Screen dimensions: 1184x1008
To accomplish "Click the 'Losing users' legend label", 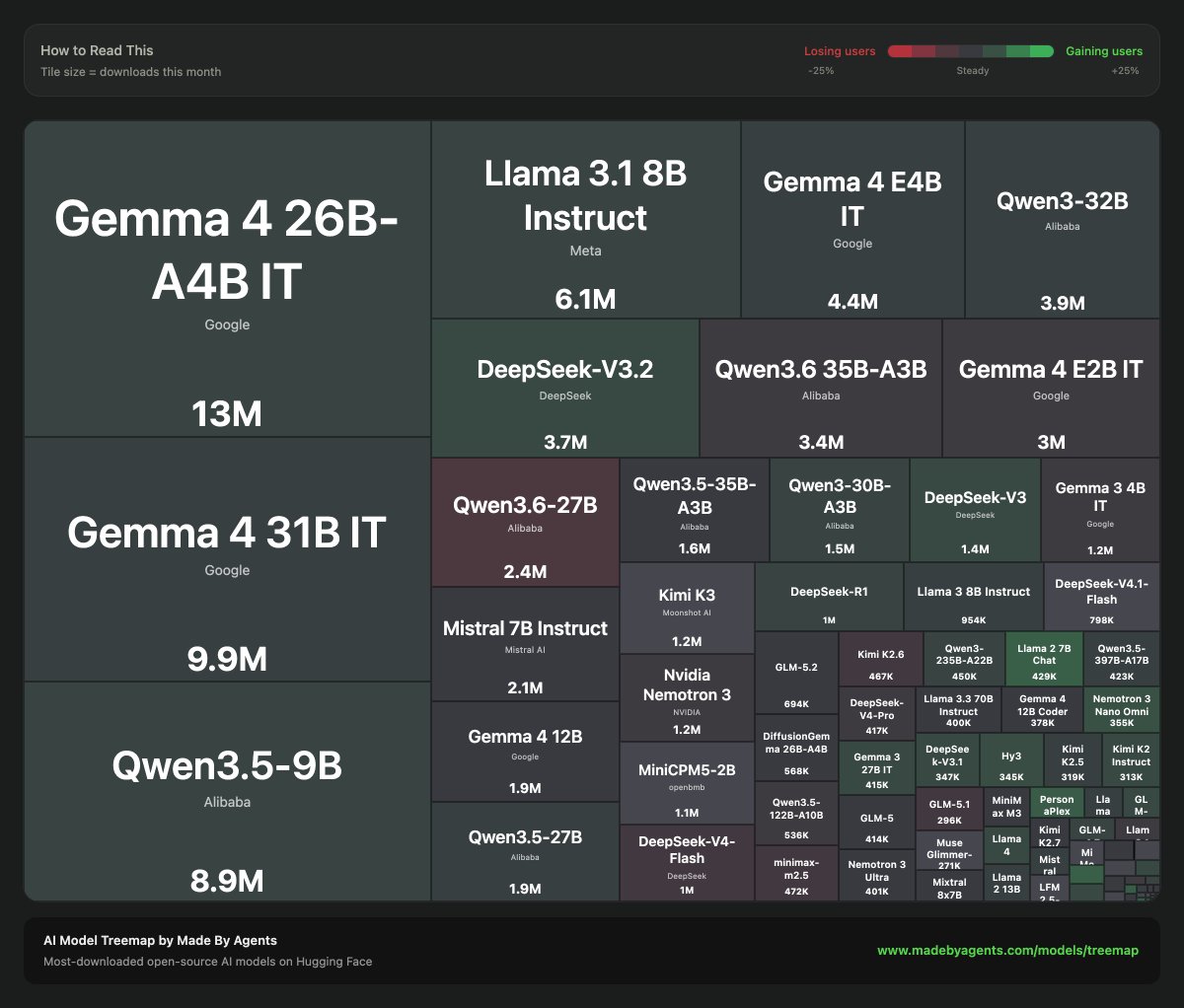I will pyautogui.click(x=840, y=51).
